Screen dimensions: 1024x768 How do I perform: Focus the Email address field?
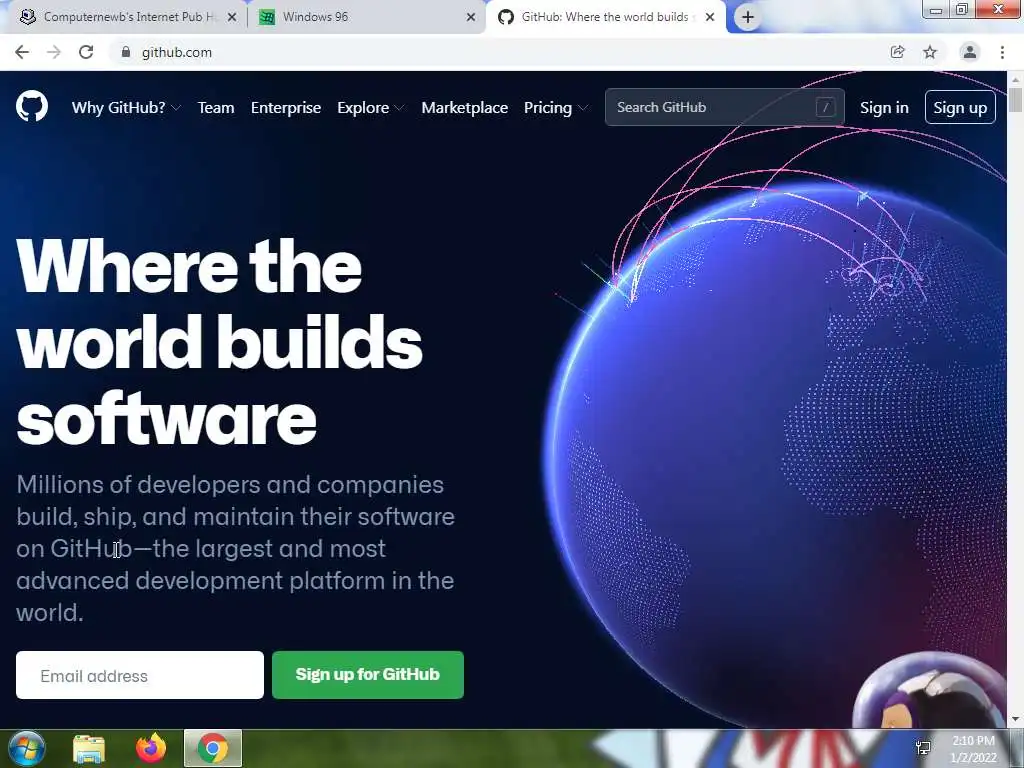[x=140, y=675]
